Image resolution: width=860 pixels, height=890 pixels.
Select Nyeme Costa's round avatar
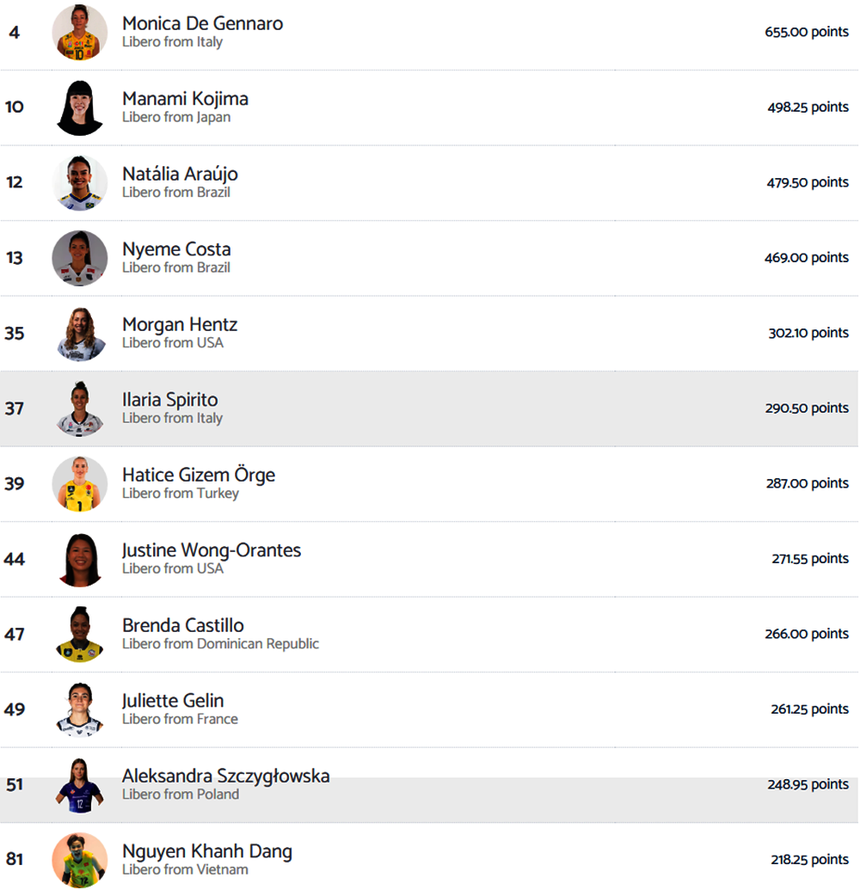click(x=80, y=258)
